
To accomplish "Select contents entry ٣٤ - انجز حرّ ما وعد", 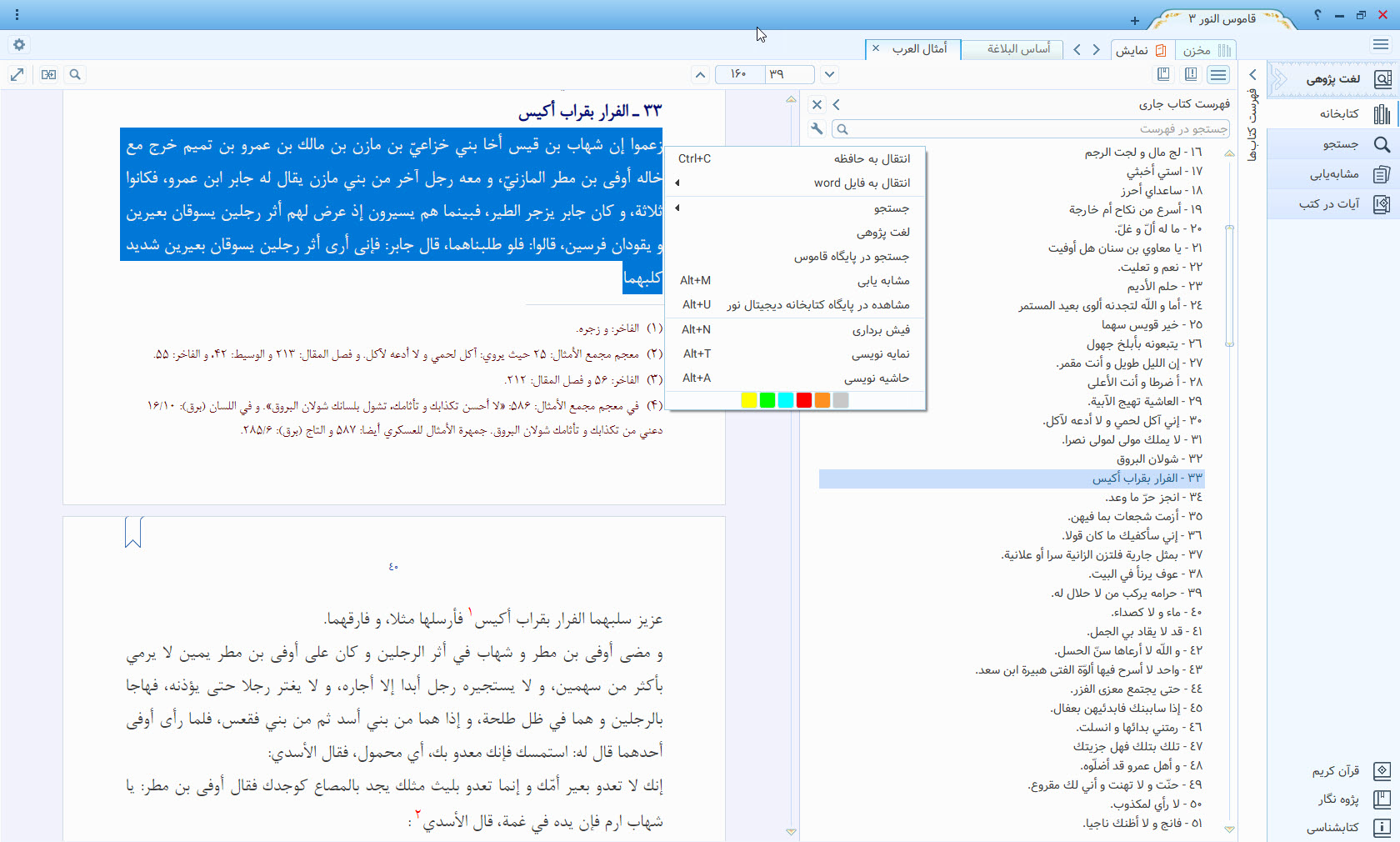I will (1153, 497).
